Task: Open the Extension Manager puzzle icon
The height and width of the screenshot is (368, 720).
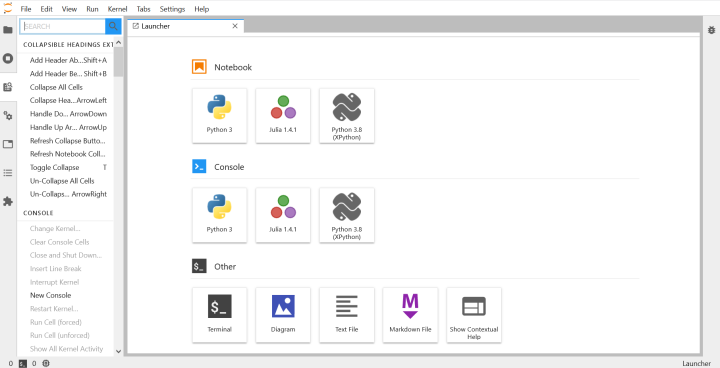Action: pos(8,201)
